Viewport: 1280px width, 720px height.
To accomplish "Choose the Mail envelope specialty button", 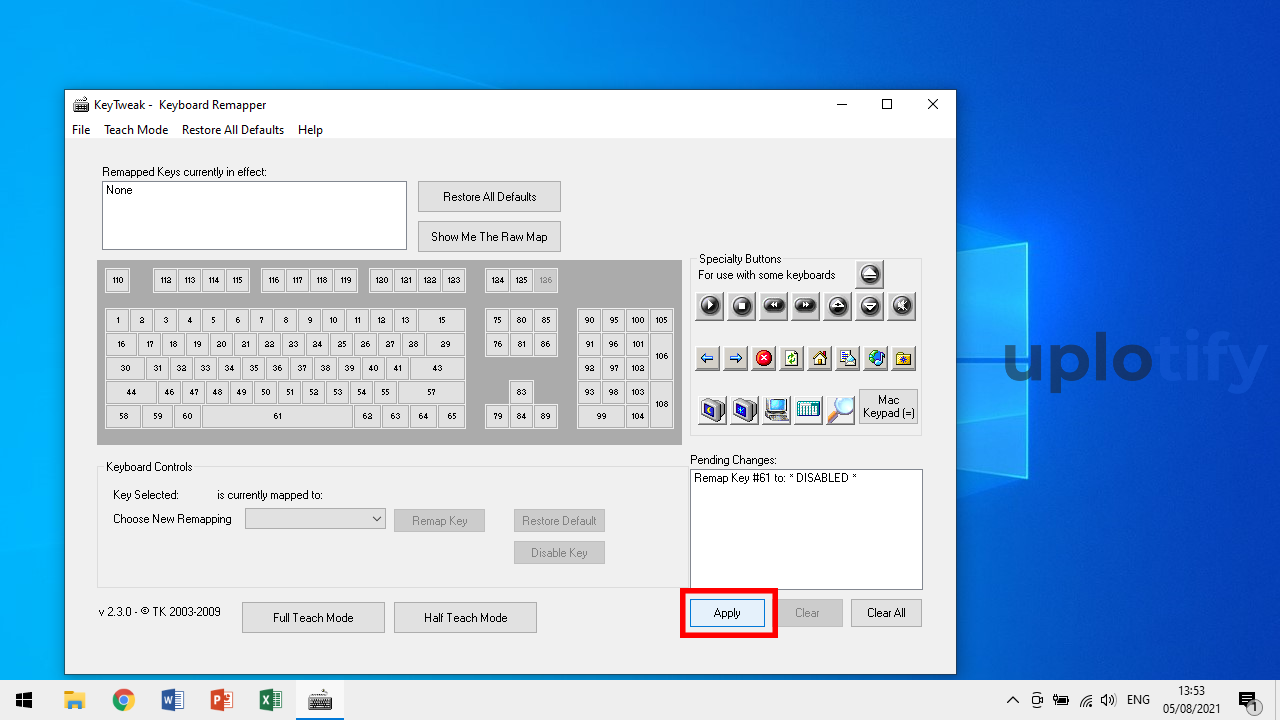I will point(848,358).
